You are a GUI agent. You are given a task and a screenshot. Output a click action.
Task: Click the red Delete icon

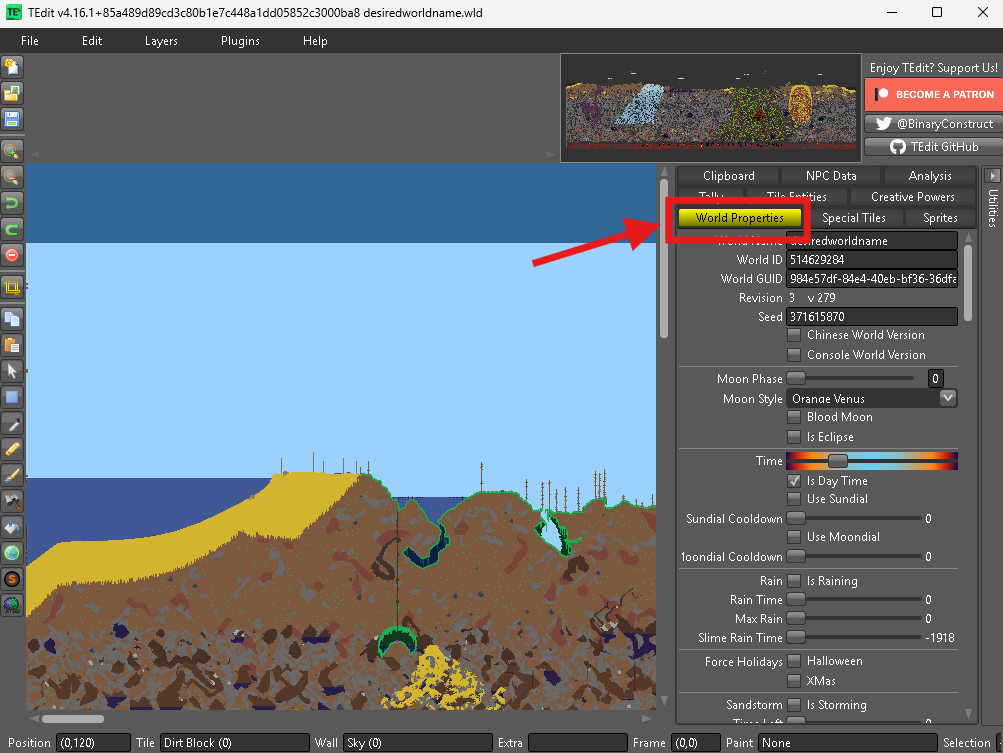tap(12, 255)
